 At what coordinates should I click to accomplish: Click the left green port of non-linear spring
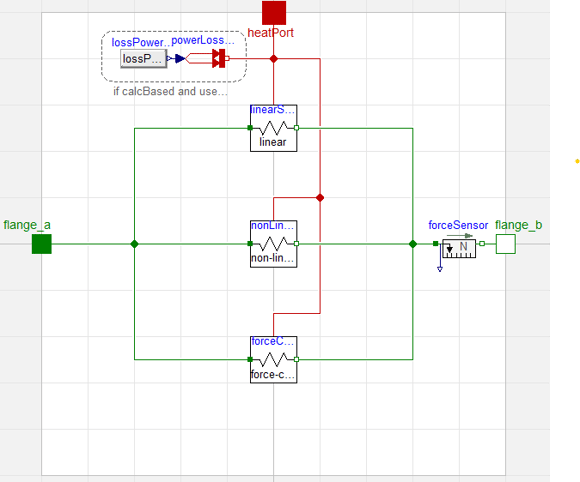point(250,244)
